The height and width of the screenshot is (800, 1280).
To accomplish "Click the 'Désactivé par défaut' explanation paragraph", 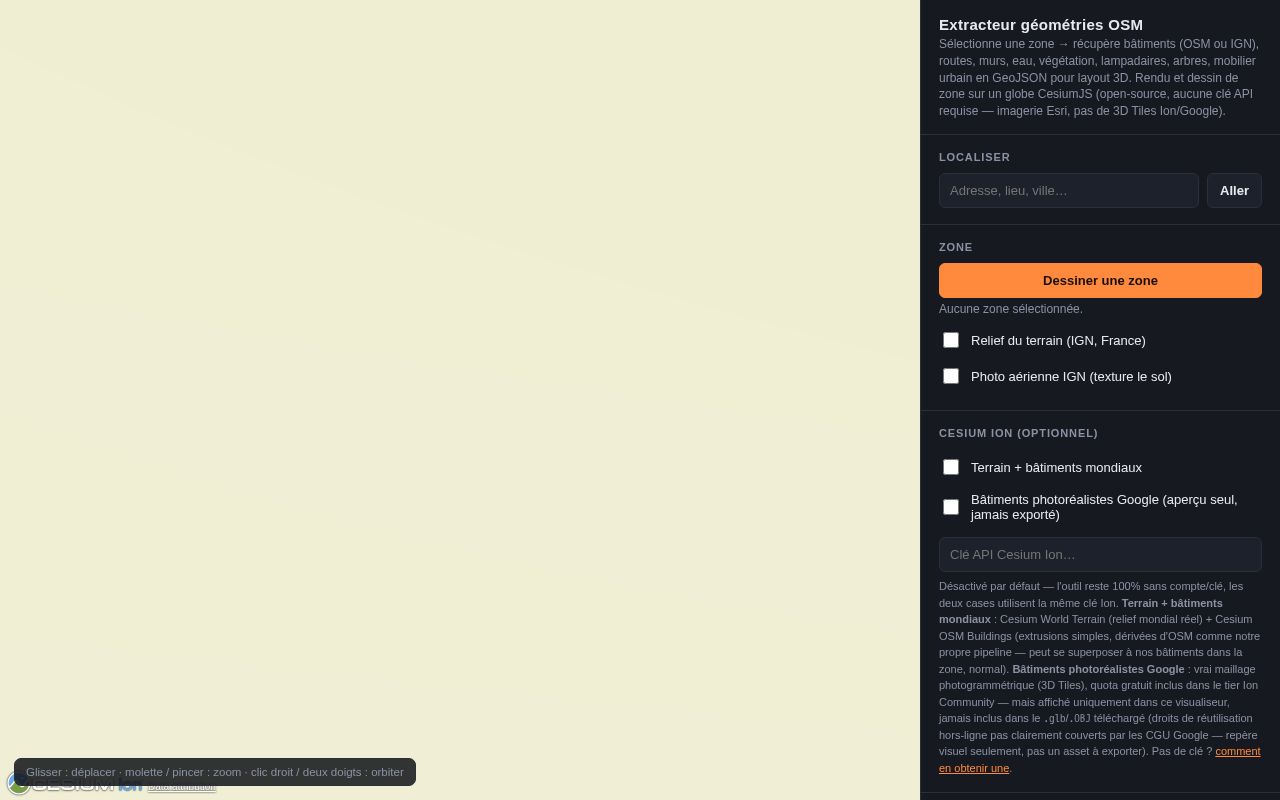I will (1100, 677).
